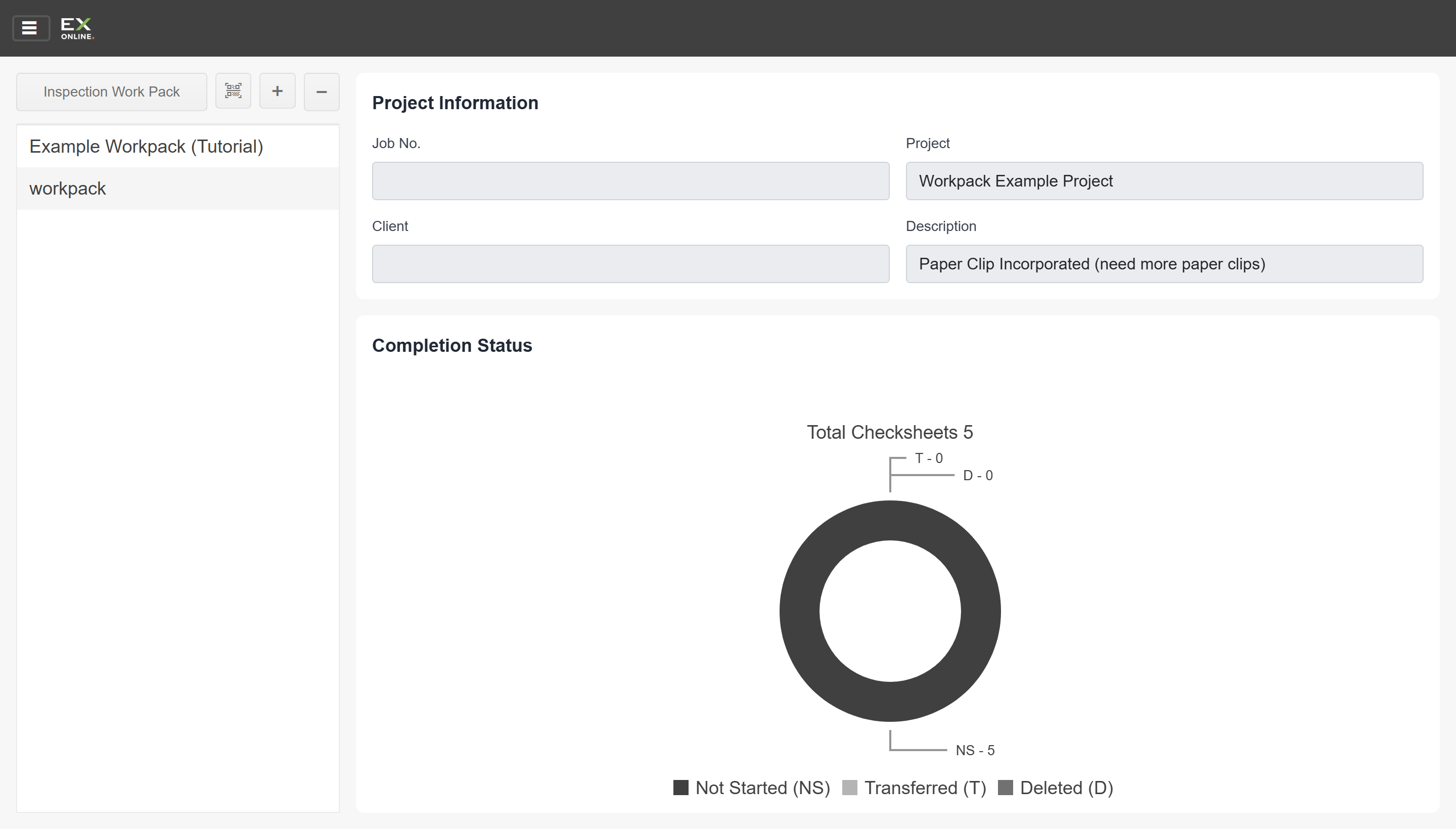The image size is (1456, 829).
Task: Click the EX Online logo
Action: (77, 28)
